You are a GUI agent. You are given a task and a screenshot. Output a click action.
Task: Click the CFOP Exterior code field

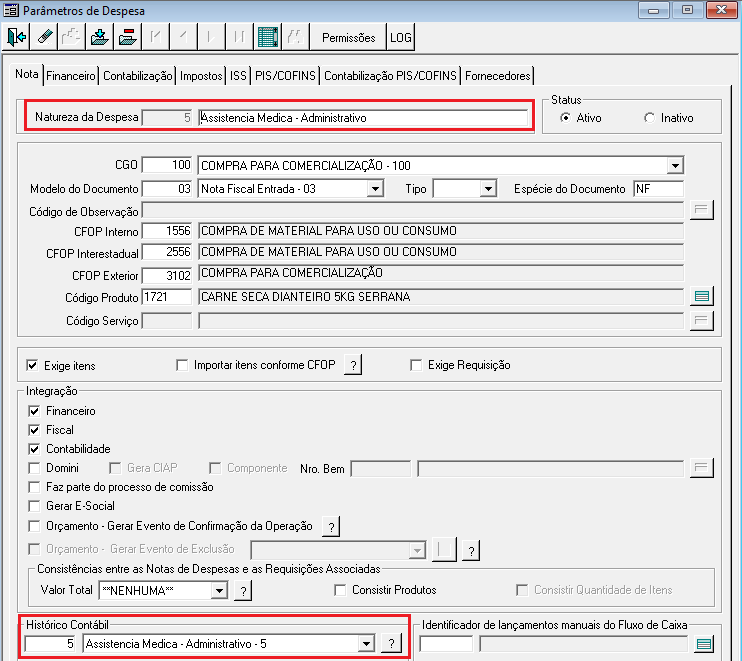pos(167,275)
